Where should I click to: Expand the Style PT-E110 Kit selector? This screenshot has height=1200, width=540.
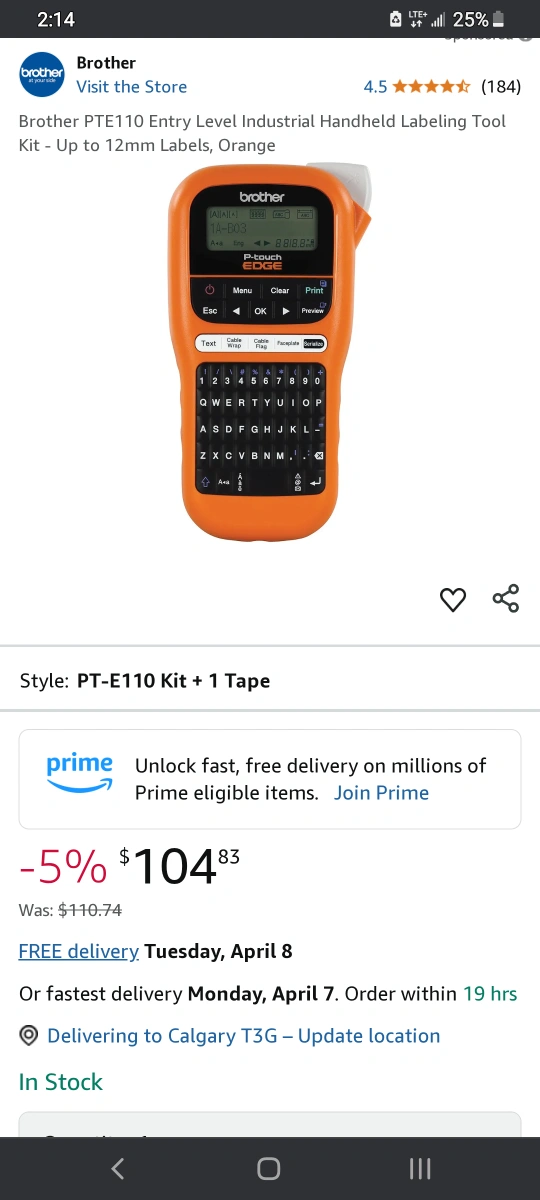(x=270, y=681)
